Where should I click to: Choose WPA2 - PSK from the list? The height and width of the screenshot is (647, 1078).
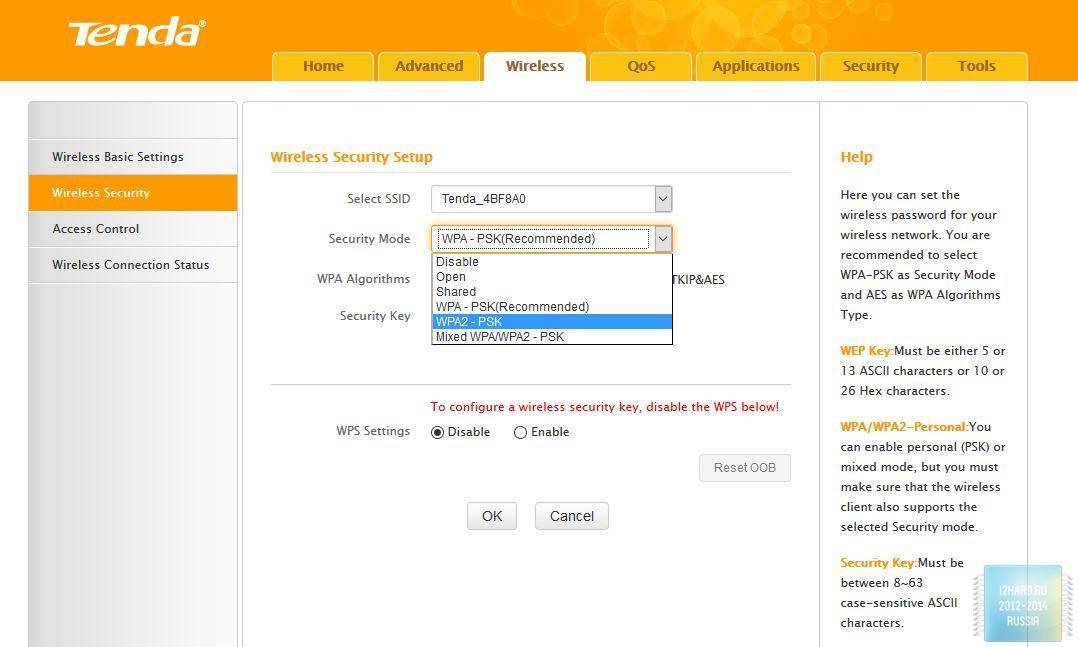(469, 322)
